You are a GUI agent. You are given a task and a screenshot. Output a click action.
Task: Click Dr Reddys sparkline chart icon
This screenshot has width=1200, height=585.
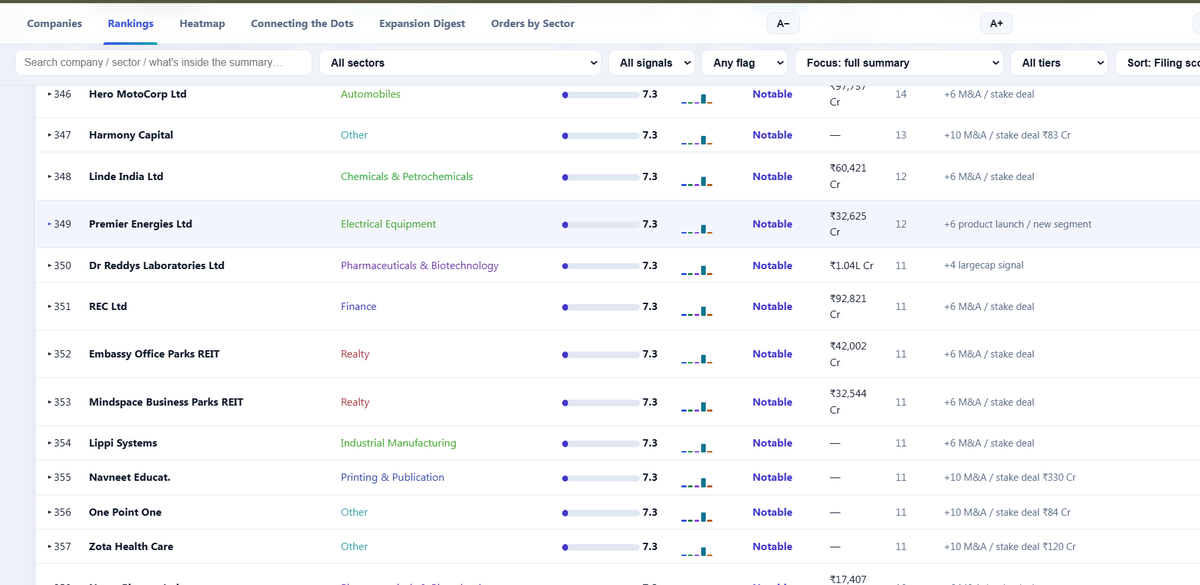[696, 269]
